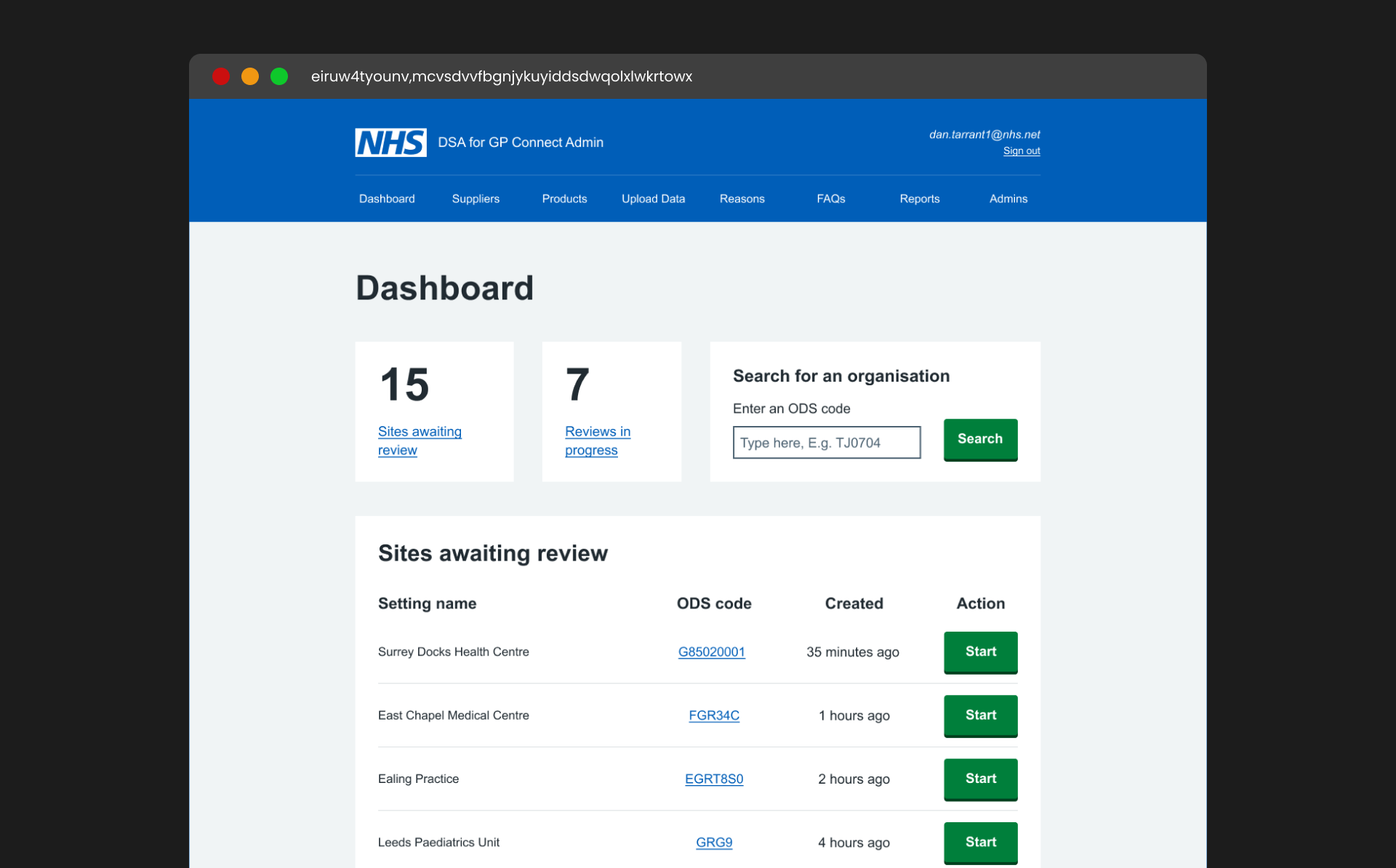Start review for Leeds Paediatrics Unit
This screenshot has height=868, width=1396.
980,842
